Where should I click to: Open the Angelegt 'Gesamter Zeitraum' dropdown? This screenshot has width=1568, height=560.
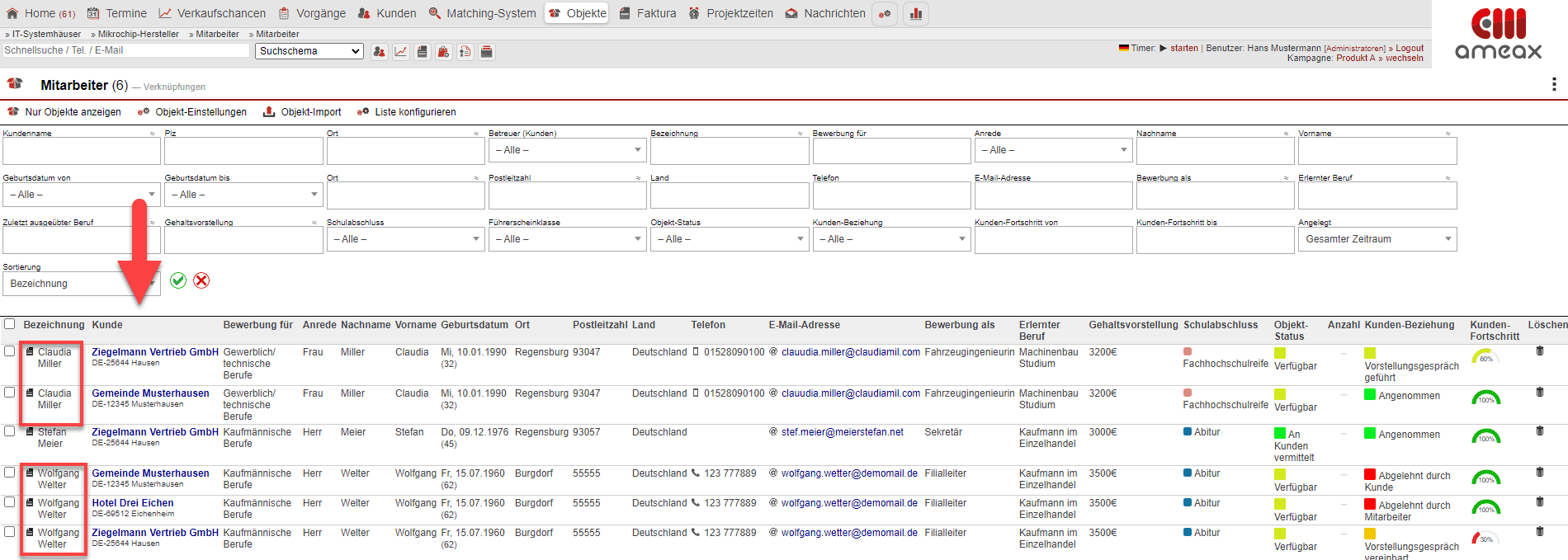click(x=1377, y=239)
